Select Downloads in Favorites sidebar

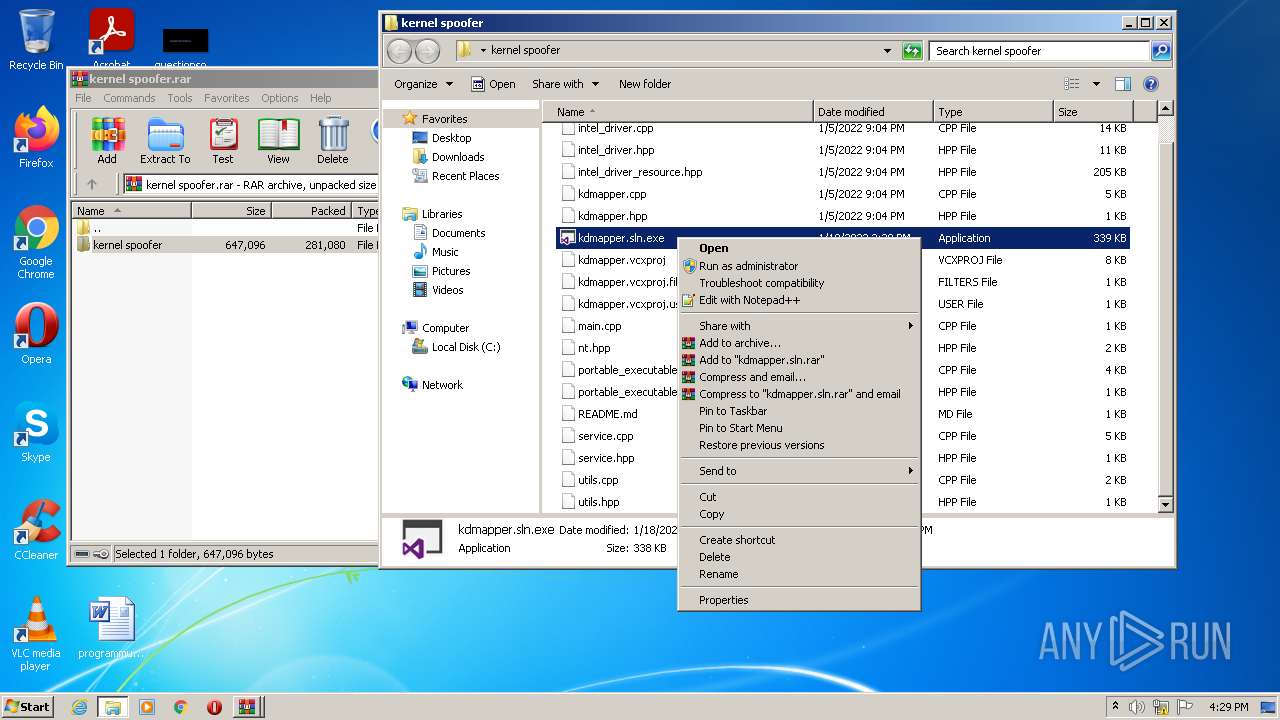[458, 157]
